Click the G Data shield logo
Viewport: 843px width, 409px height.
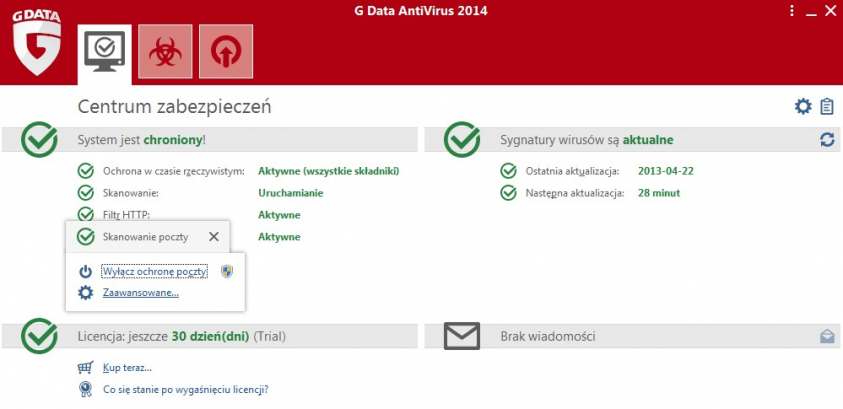pyautogui.click(x=38, y=44)
